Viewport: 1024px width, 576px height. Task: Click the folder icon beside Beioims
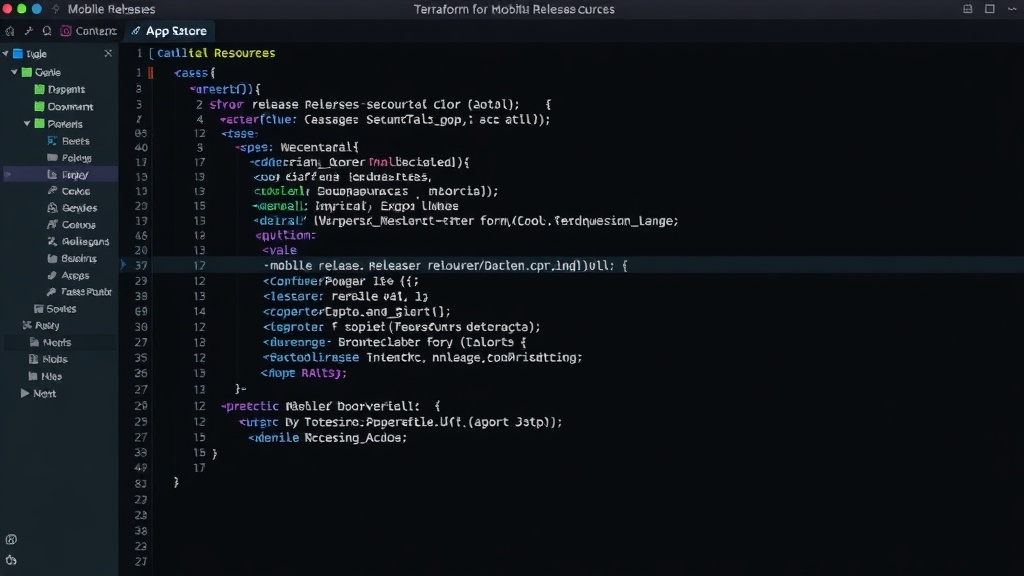coord(52,259)
